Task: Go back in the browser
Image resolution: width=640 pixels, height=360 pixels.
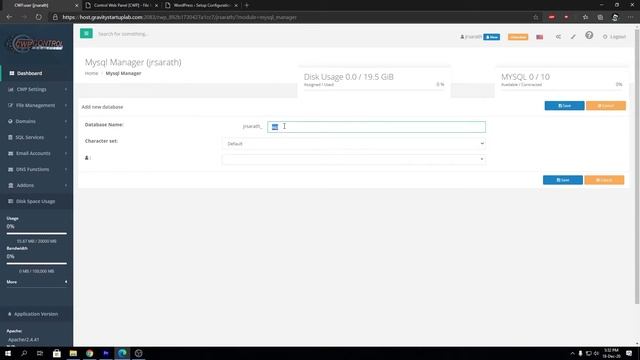Action: (9, 17)
